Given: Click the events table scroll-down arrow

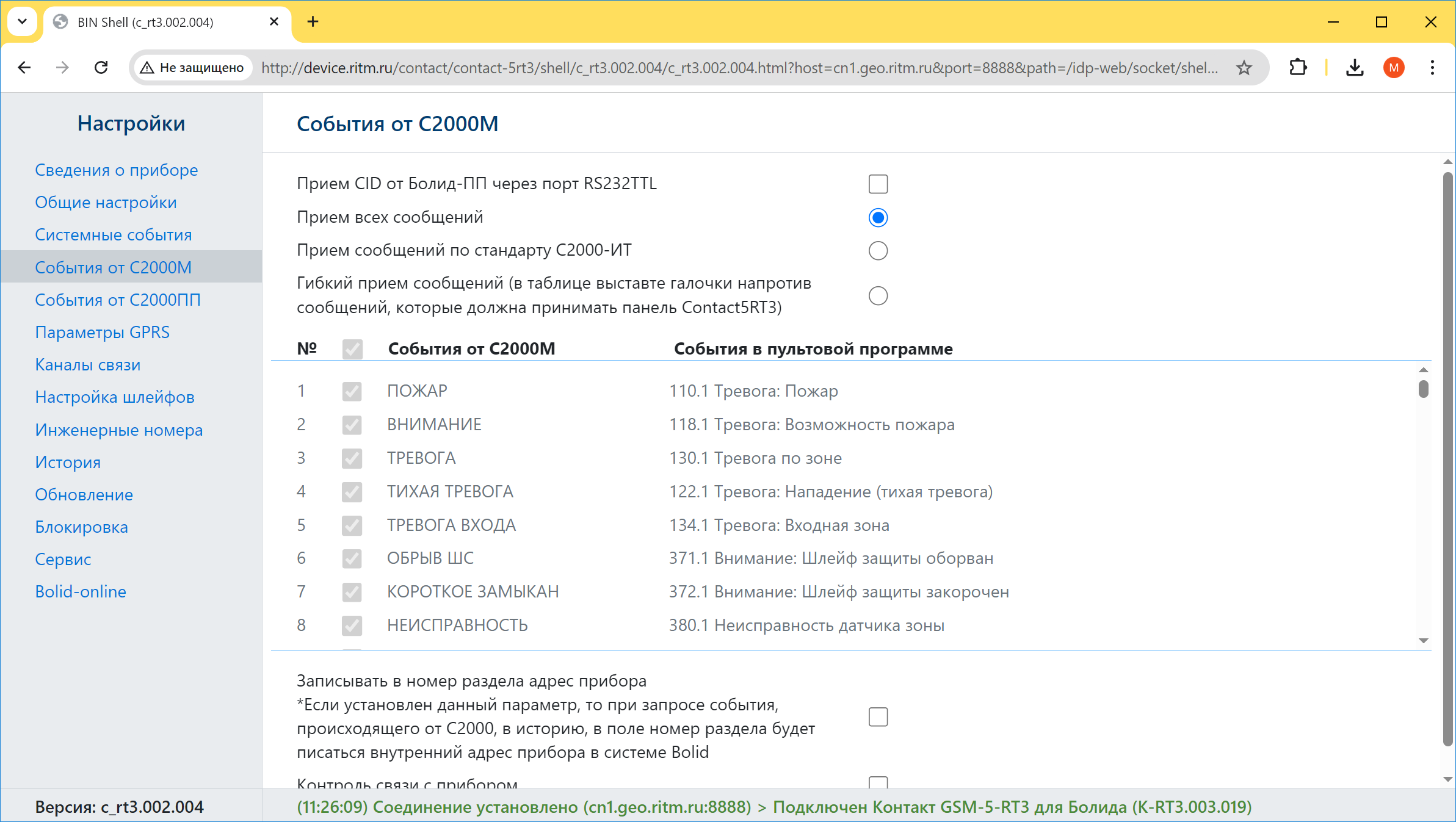Looking at the screenshot, I should coord(1424,640).
